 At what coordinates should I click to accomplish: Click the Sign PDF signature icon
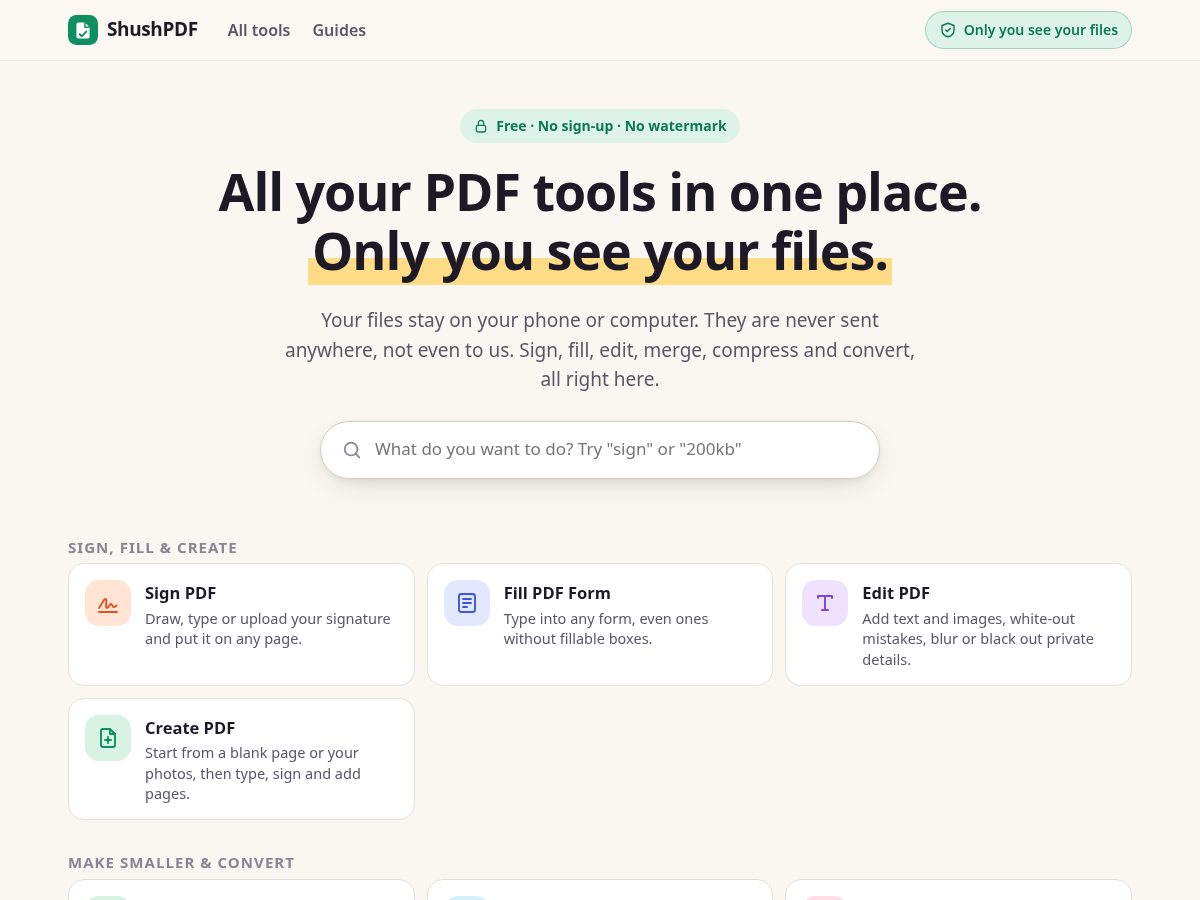click(108, 603)
